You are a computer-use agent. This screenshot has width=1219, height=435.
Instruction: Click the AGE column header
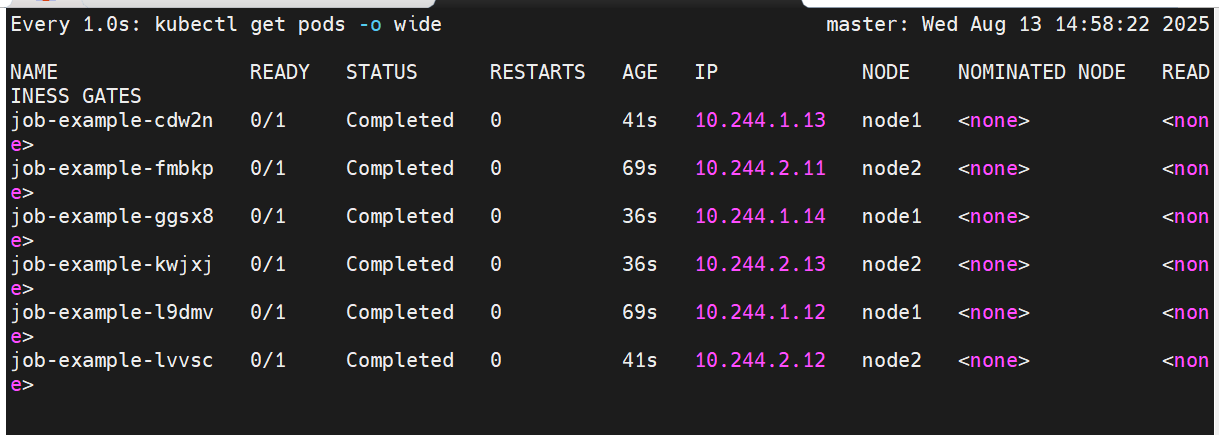[640, 73]
